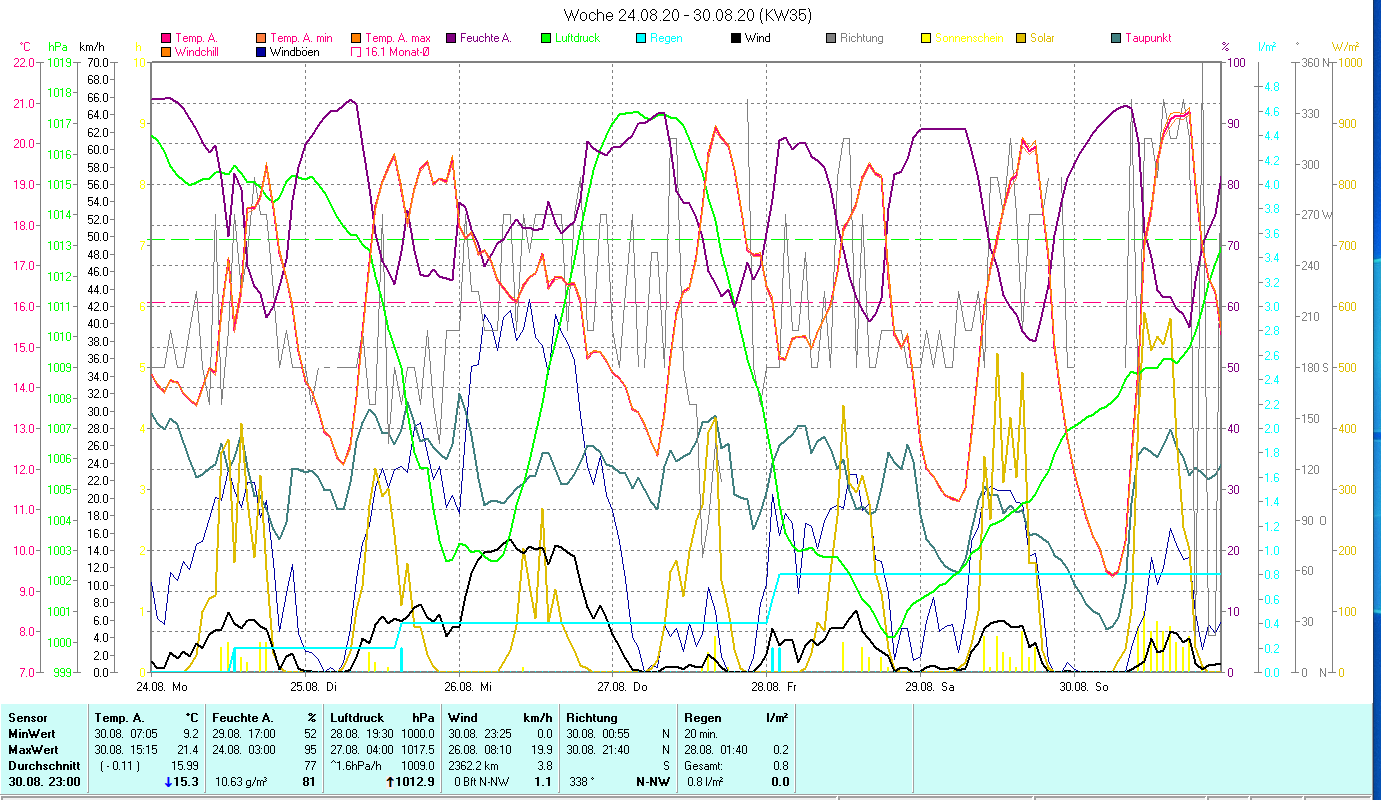Click the hPa axis unit label

(58, 47)
